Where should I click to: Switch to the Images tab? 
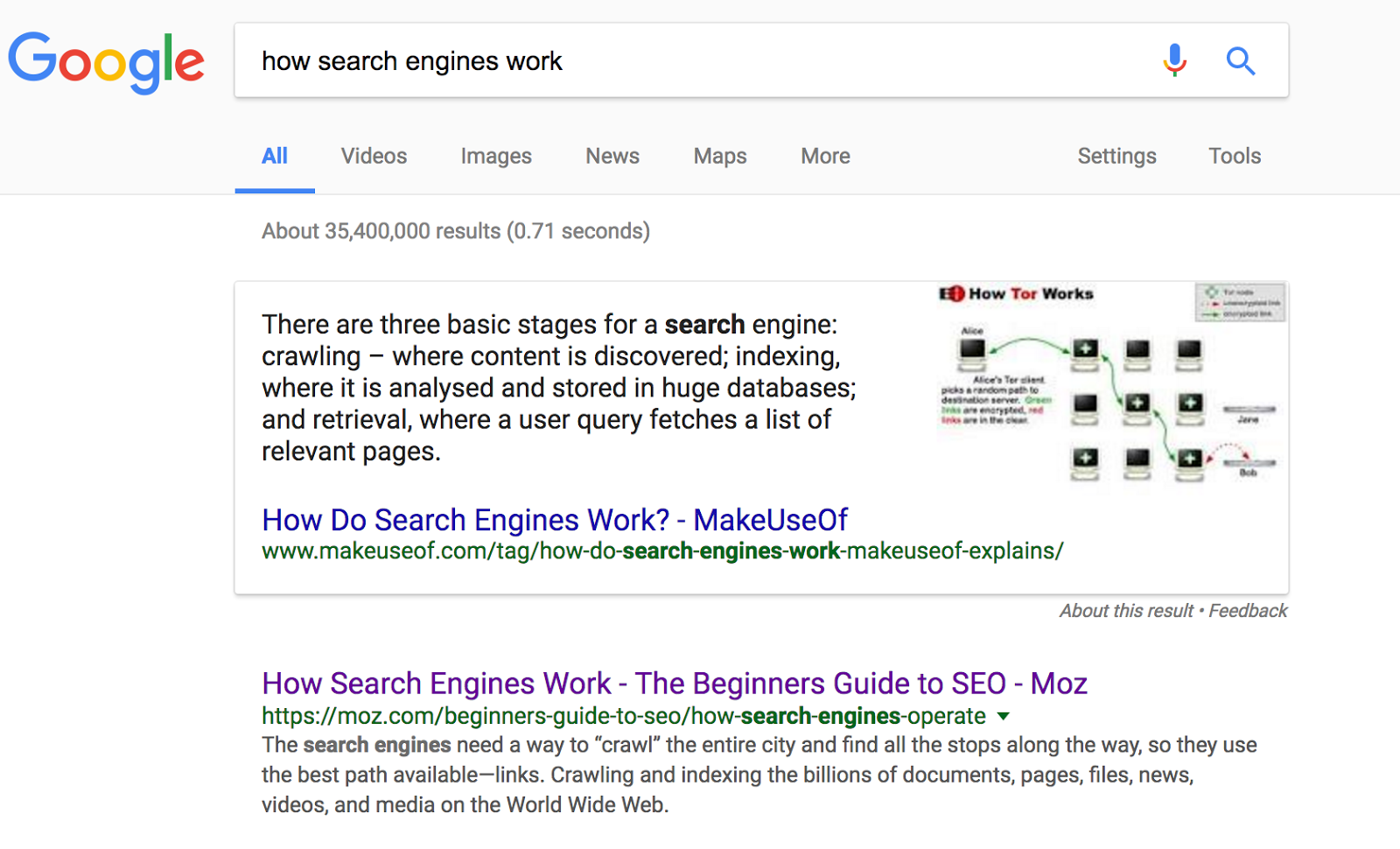495,156
